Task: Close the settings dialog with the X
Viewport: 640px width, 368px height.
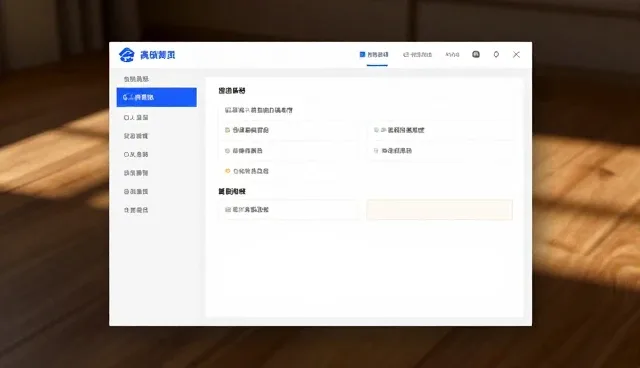Action: pyautogui.click(x=516, y=54)
